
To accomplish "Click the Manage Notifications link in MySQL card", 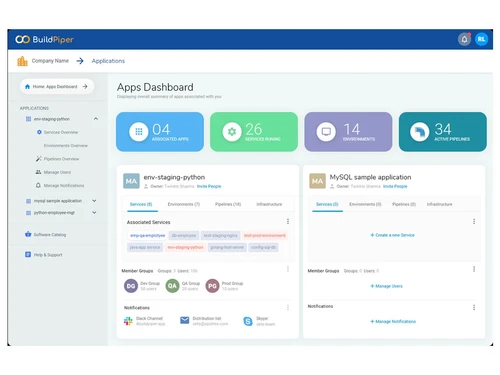I will (393, 321).
